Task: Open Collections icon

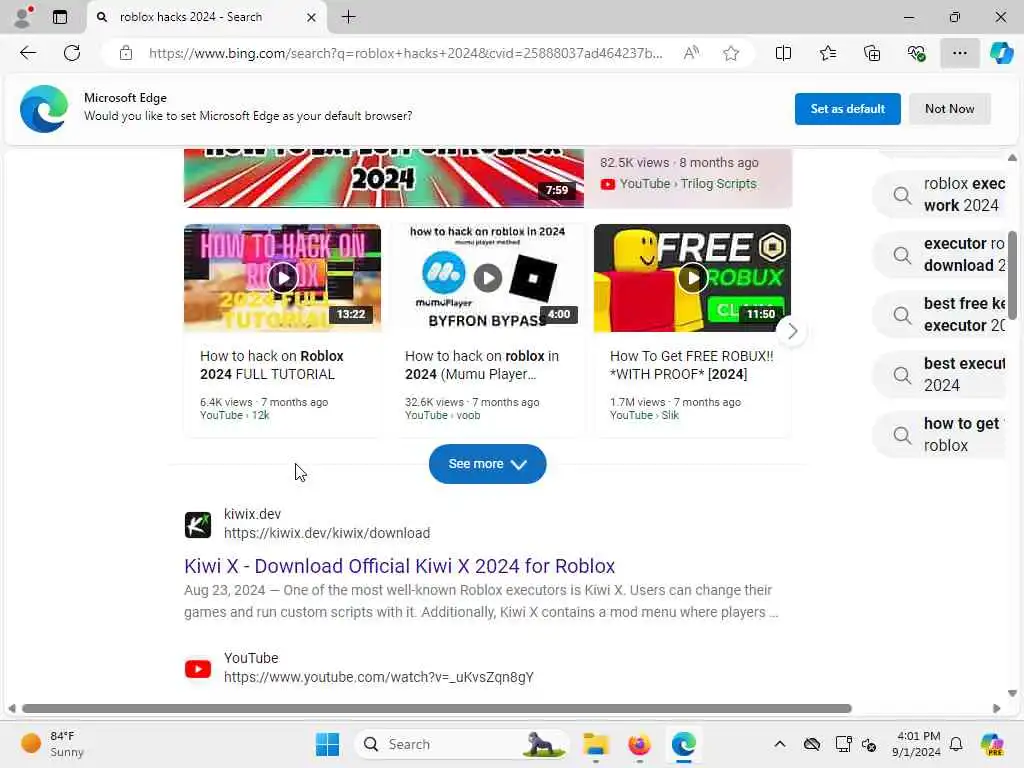Action: click(x=872, y=53)
